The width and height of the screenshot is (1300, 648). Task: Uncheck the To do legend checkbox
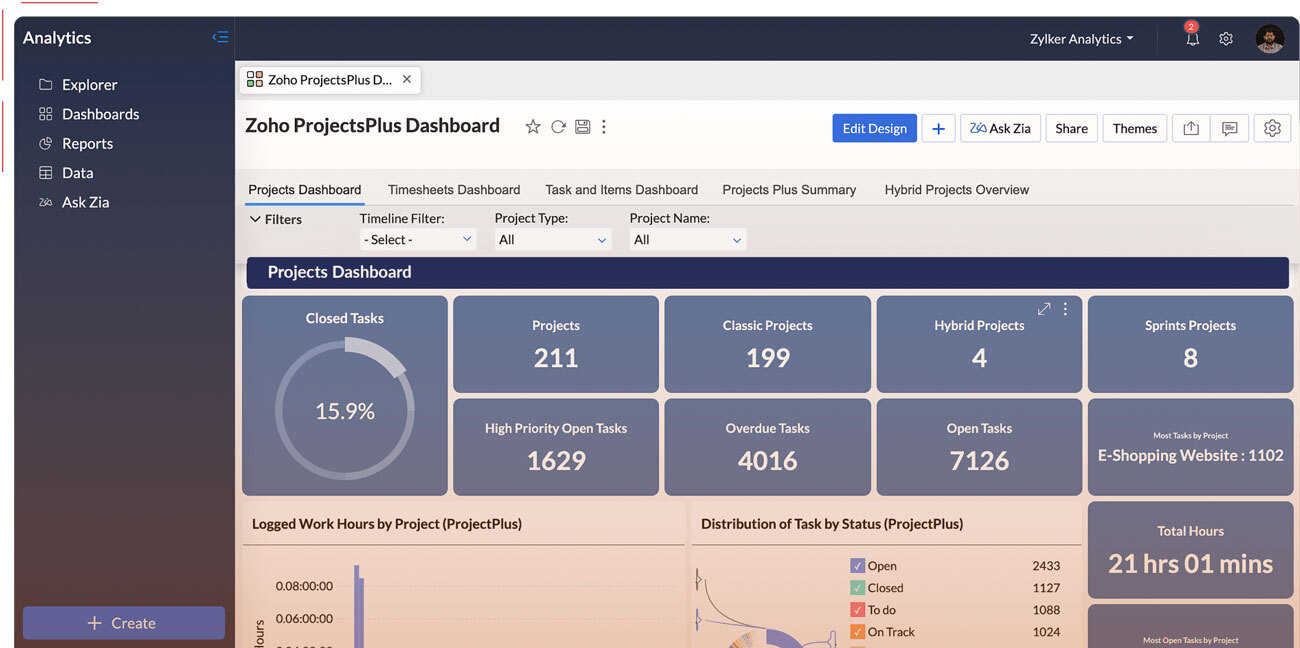(857, 610)
